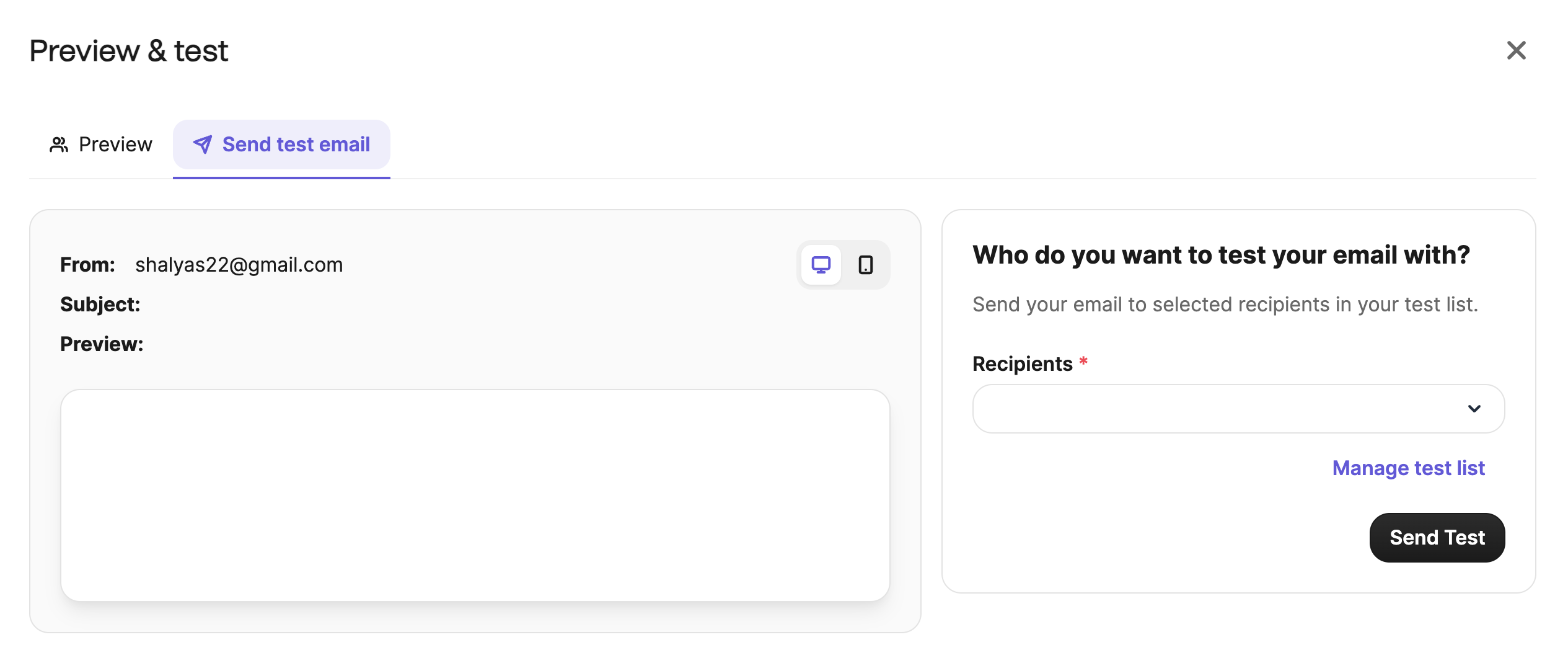
Task: Click the empty email preview area
Action: (475, 495)
